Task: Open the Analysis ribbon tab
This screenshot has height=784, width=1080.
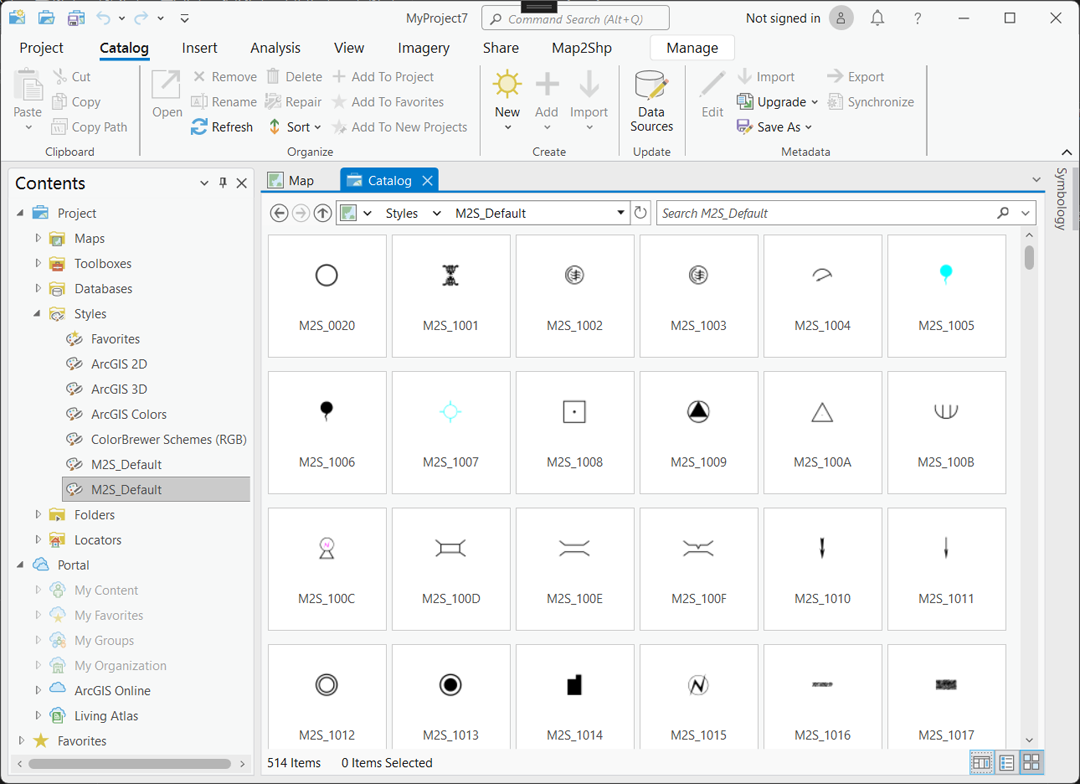Action: [x=275, y=48]
